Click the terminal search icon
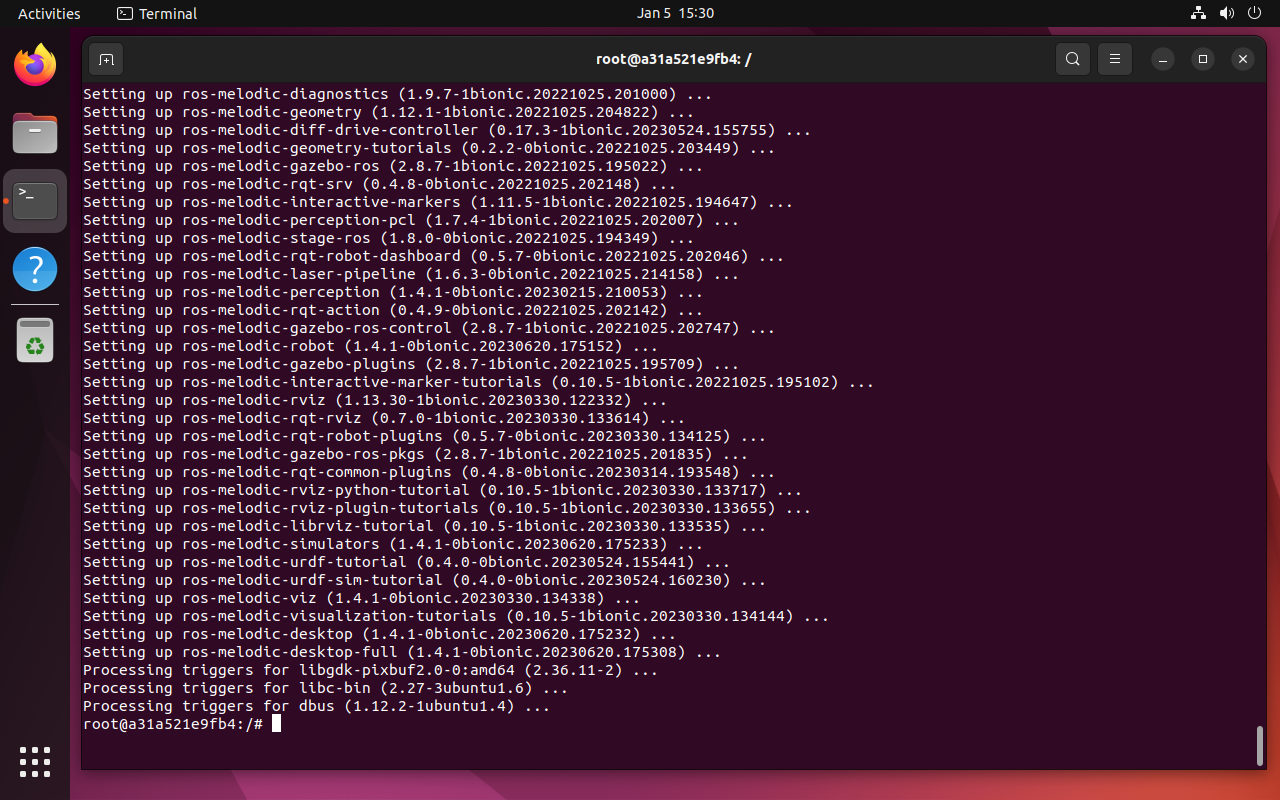The image size is (1280, 800). [x=1073, y=59]
